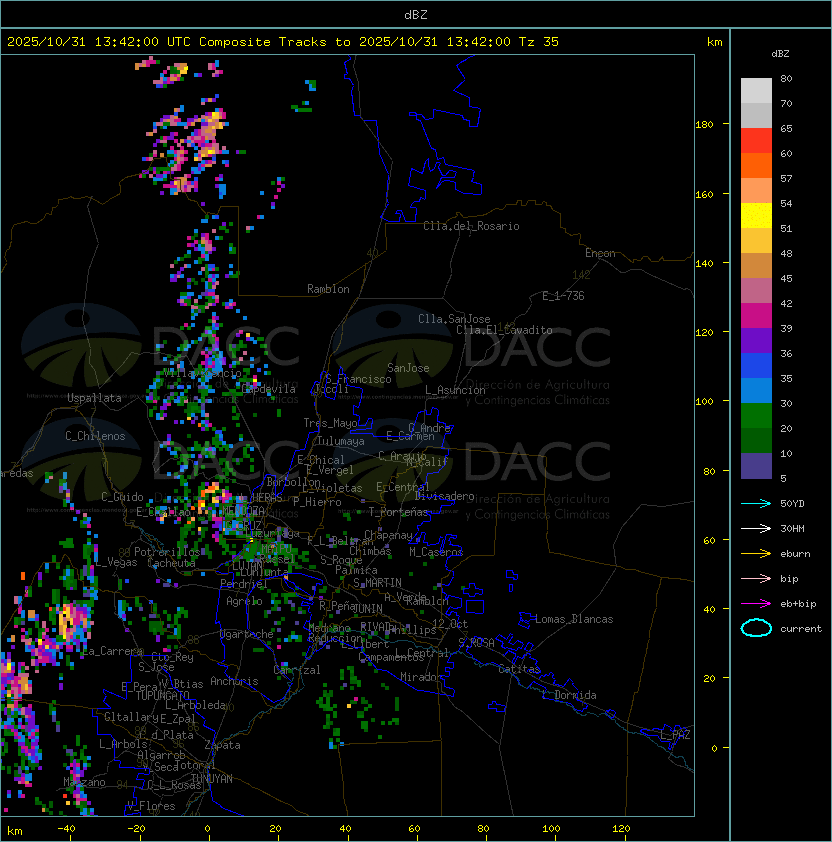Click the pink bip arrow legend icon
Image resolution: width=832 pixels, height=842 pixels.
756,578
